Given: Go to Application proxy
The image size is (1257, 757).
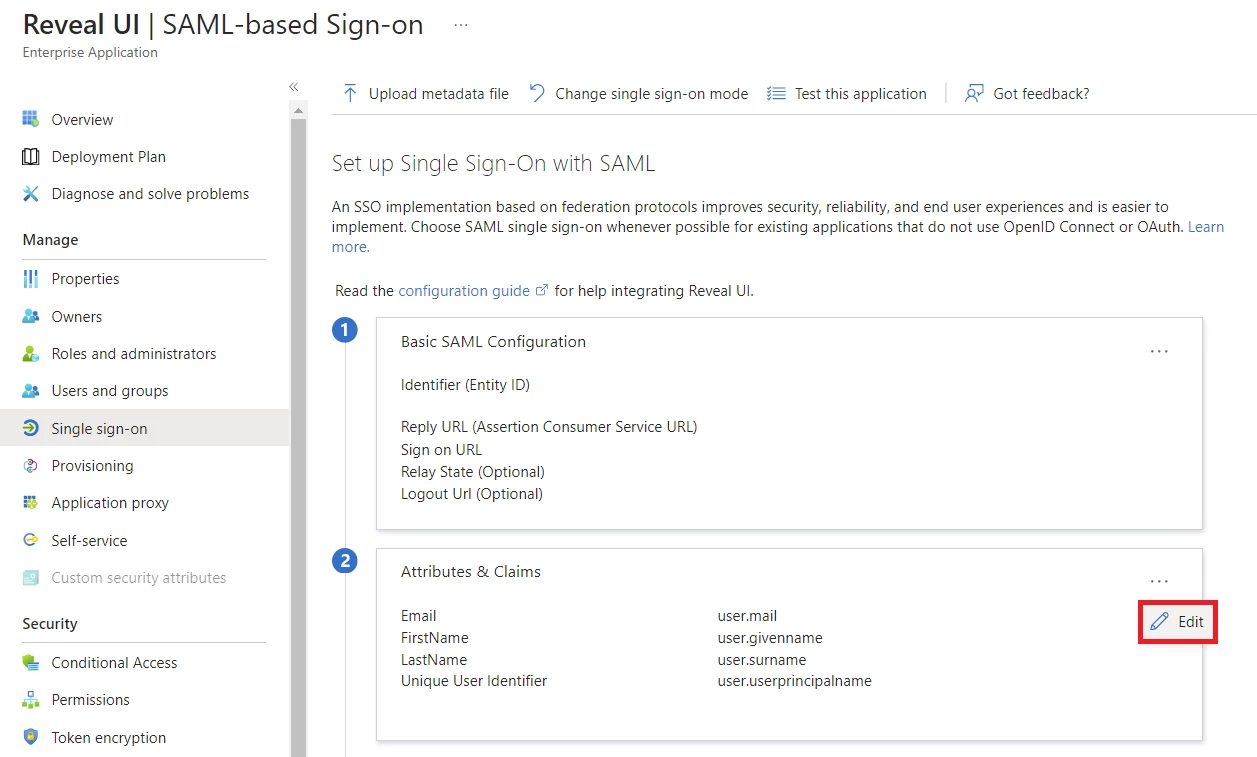Looking at the screenshot, I should 144,503.
